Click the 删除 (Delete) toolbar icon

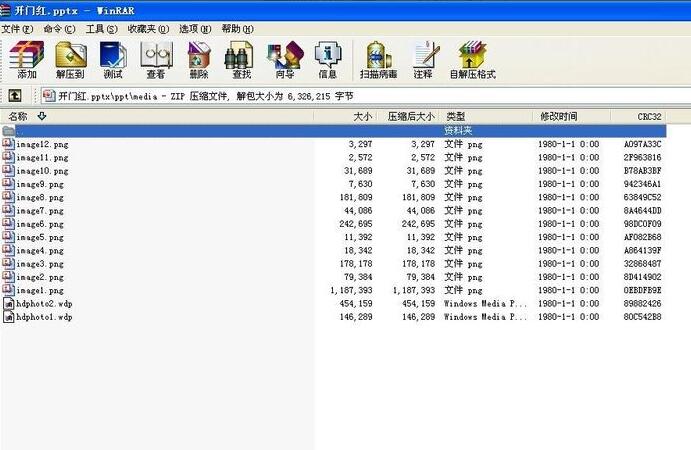(199, 60)
